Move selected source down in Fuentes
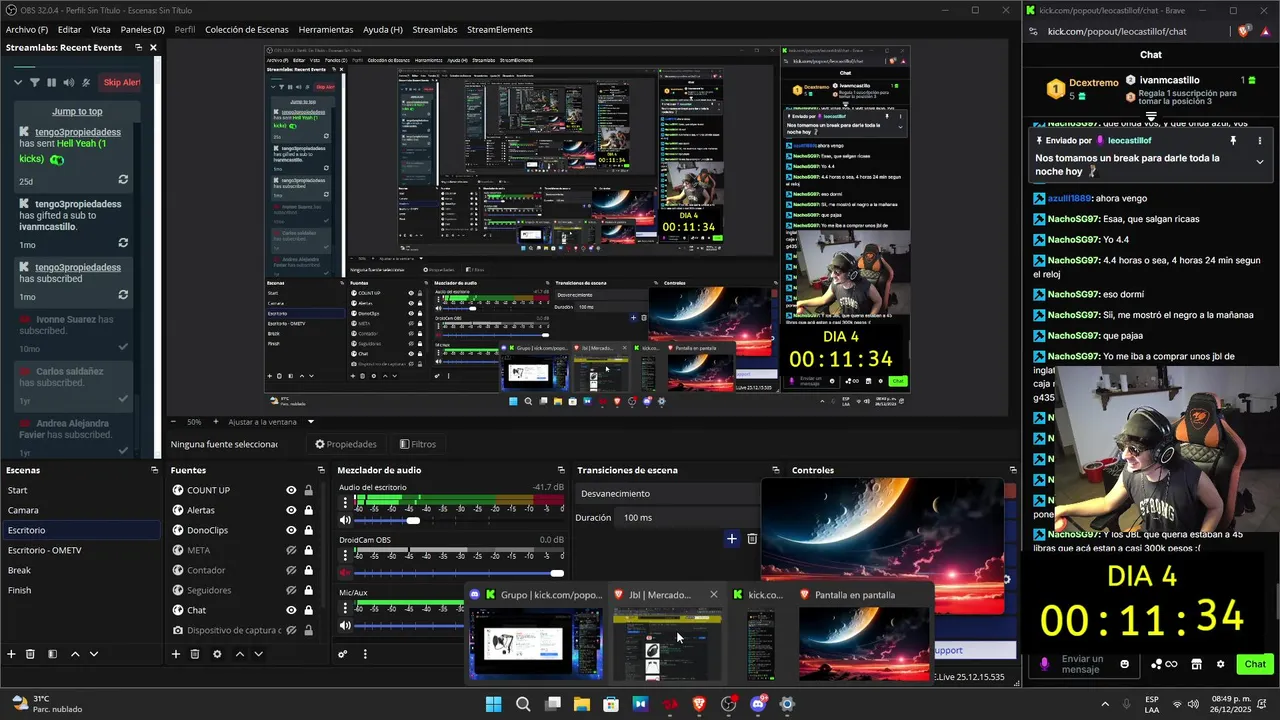The height and width of the screenshot is (720, 1280). (x=258, y=654)
